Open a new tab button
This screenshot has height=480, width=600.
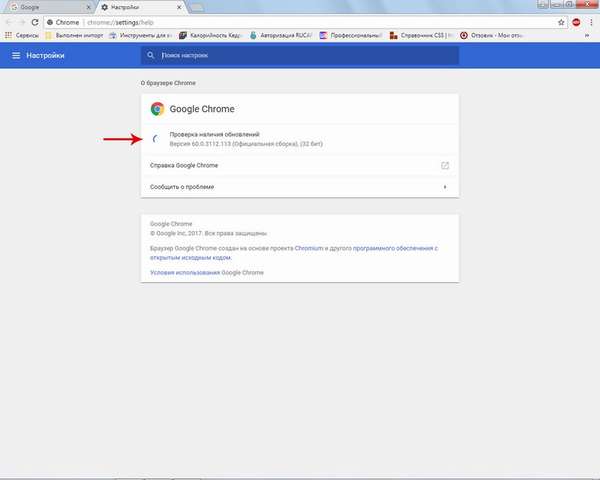click(197, 7)
